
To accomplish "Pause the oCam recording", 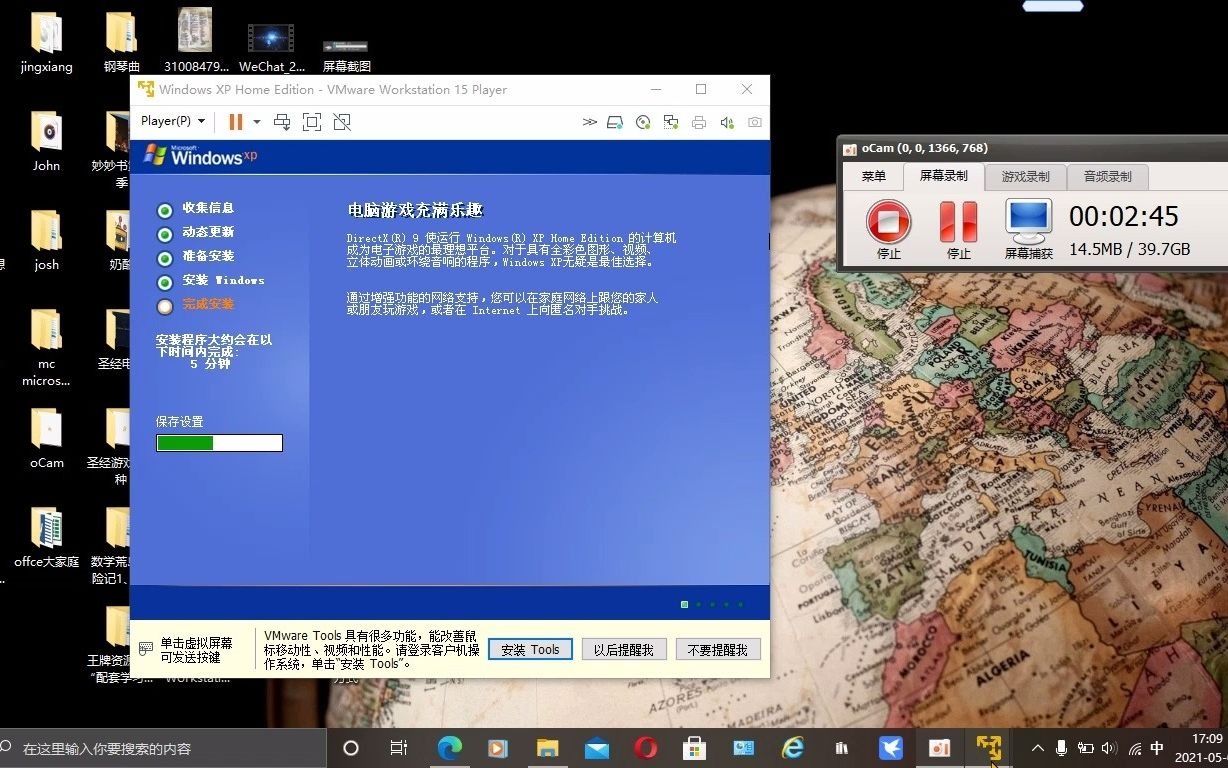I will click(x=958, y=222).
